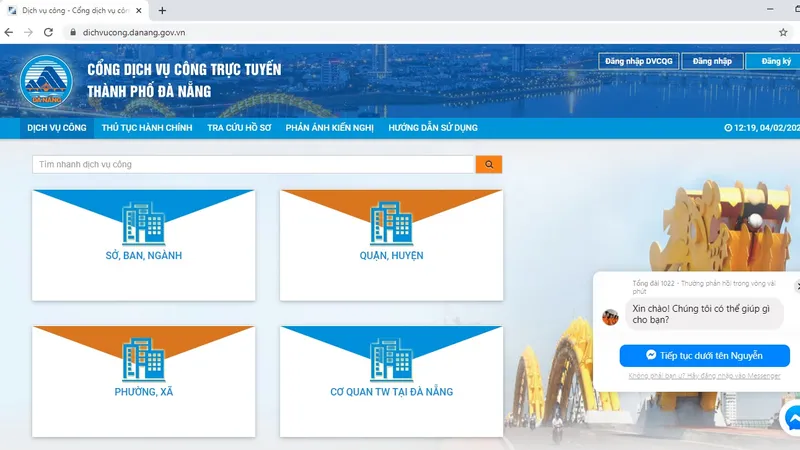
Task: Select the Dịch vụ công browser tab
Action: click(74, 10)
